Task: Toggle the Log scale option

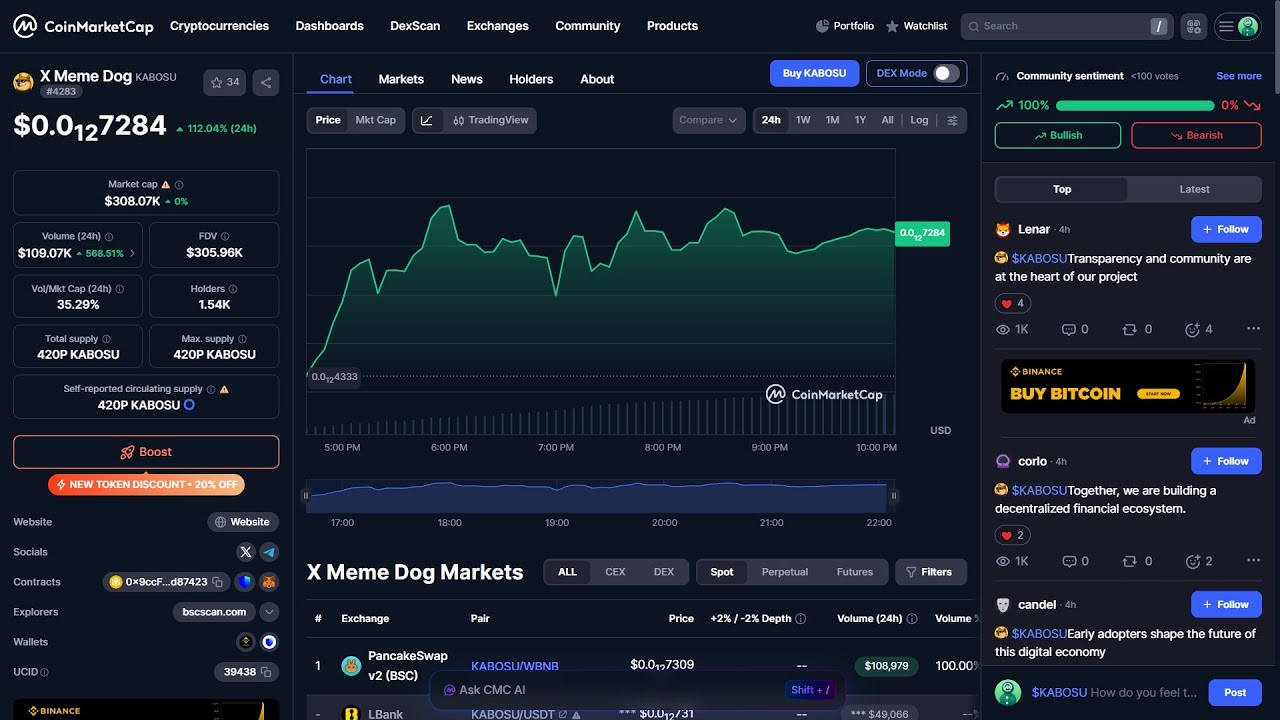Action: 919,120
